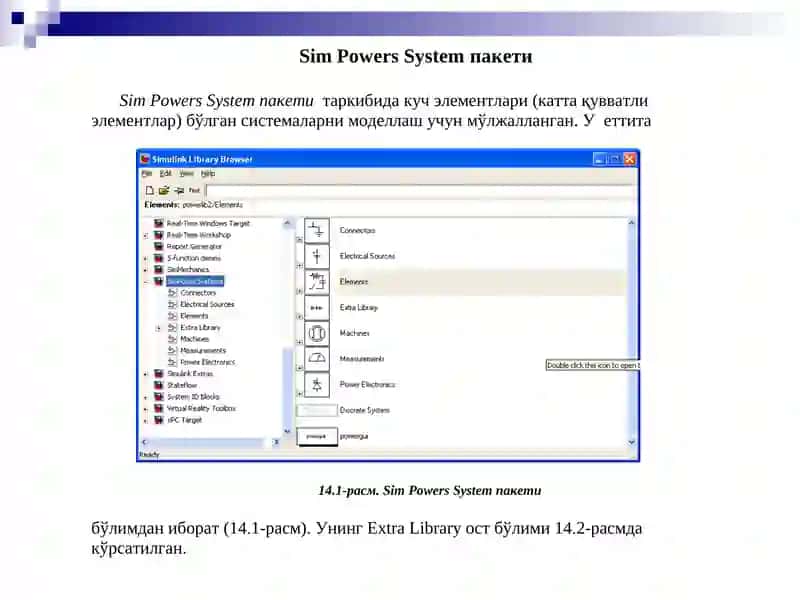Open the Measurements gauge block icon

pyautogui.click(x=316, y=359)
